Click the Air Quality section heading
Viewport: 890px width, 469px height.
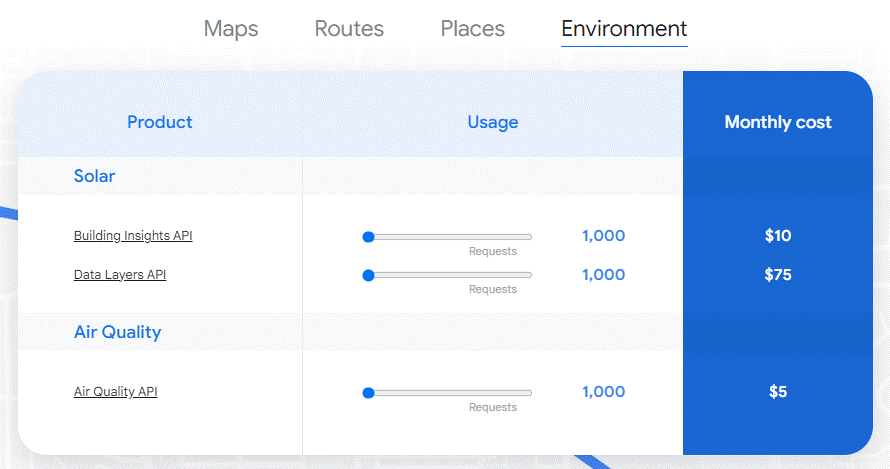[117, 332]
